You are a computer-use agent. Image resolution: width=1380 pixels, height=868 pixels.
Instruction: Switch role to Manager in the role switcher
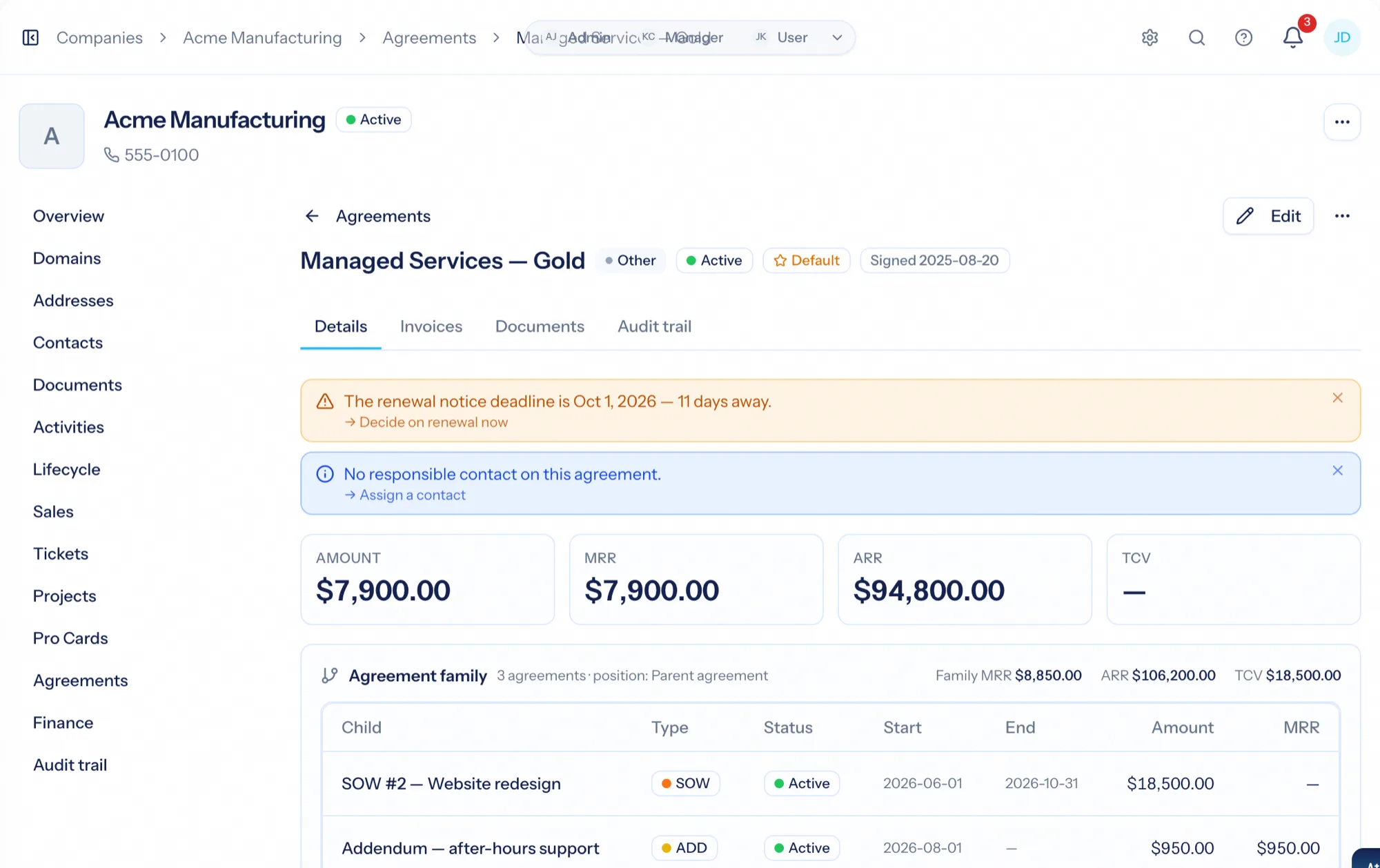pos(682,37)
